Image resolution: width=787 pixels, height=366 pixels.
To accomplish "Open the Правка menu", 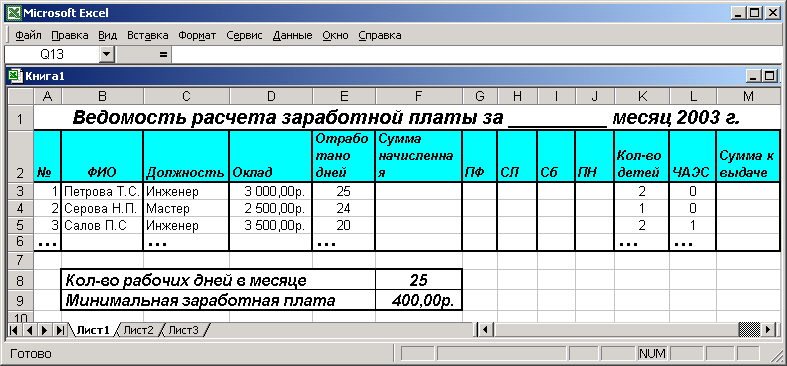I will click(x=70, y=36).
